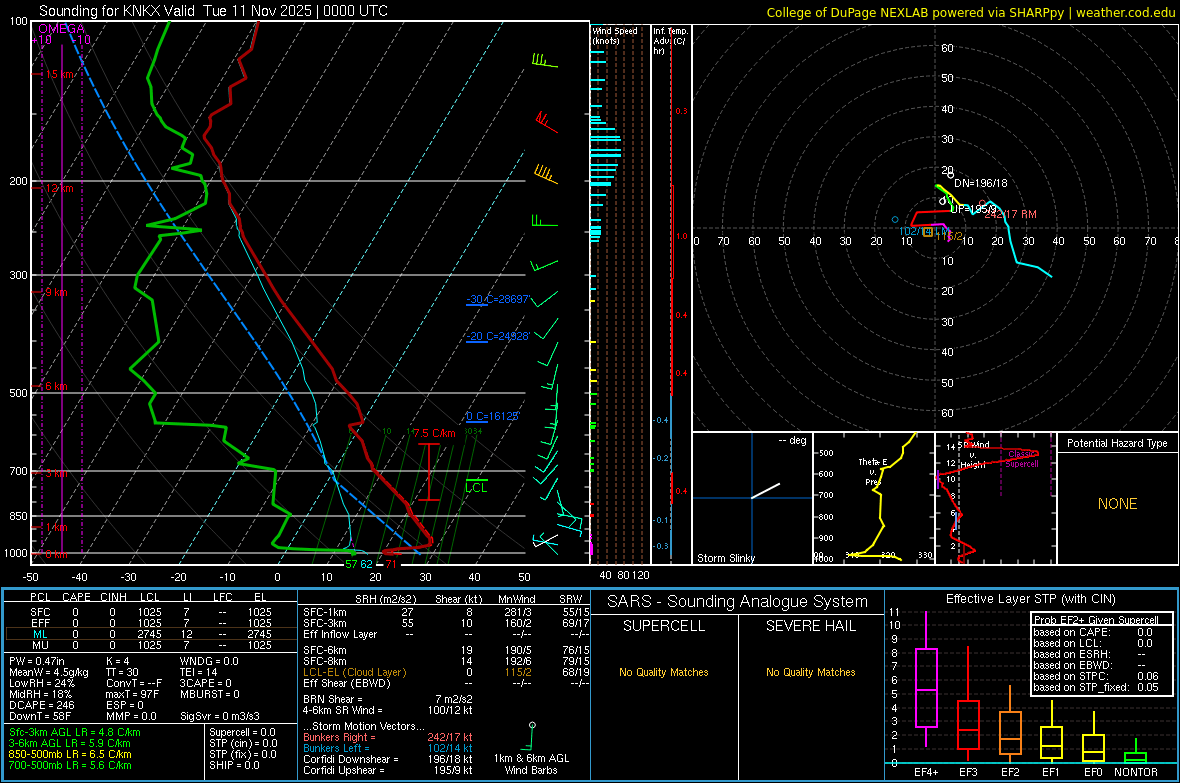Click the DownT = 58F value
Viewport: 1180px width, 783px height.
[40, 717]
